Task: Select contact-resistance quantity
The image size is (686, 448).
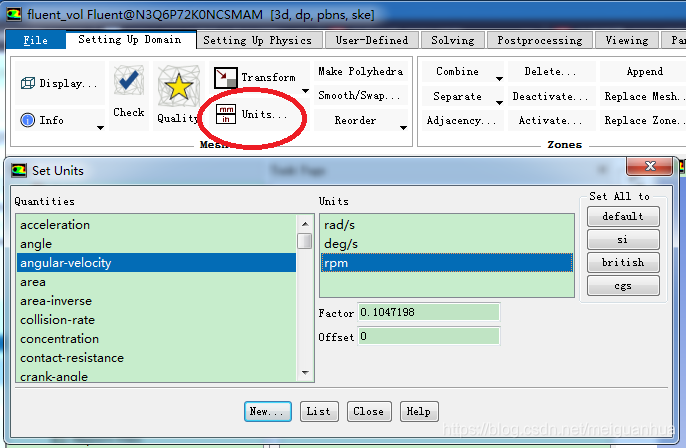Action: [156, 358]
